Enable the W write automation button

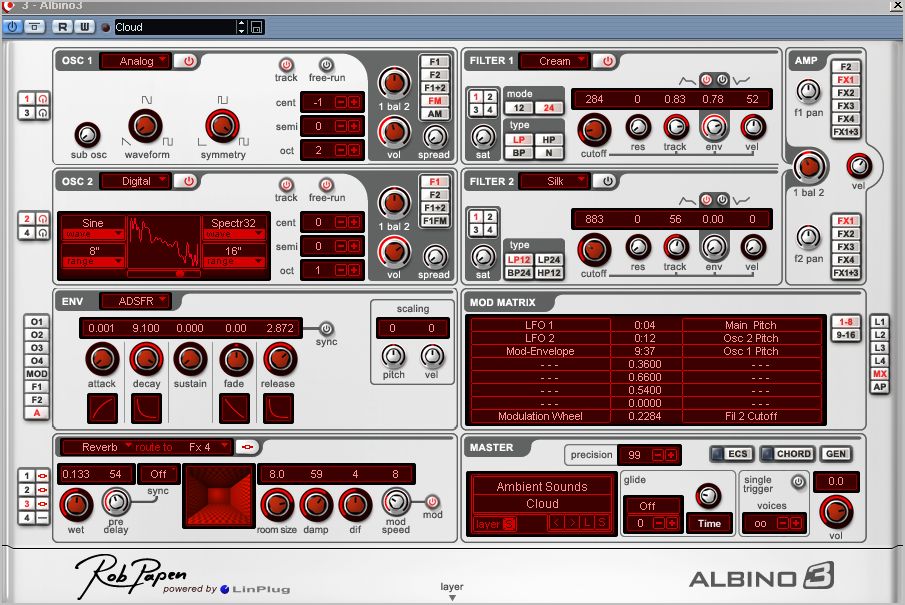point(85,27)
